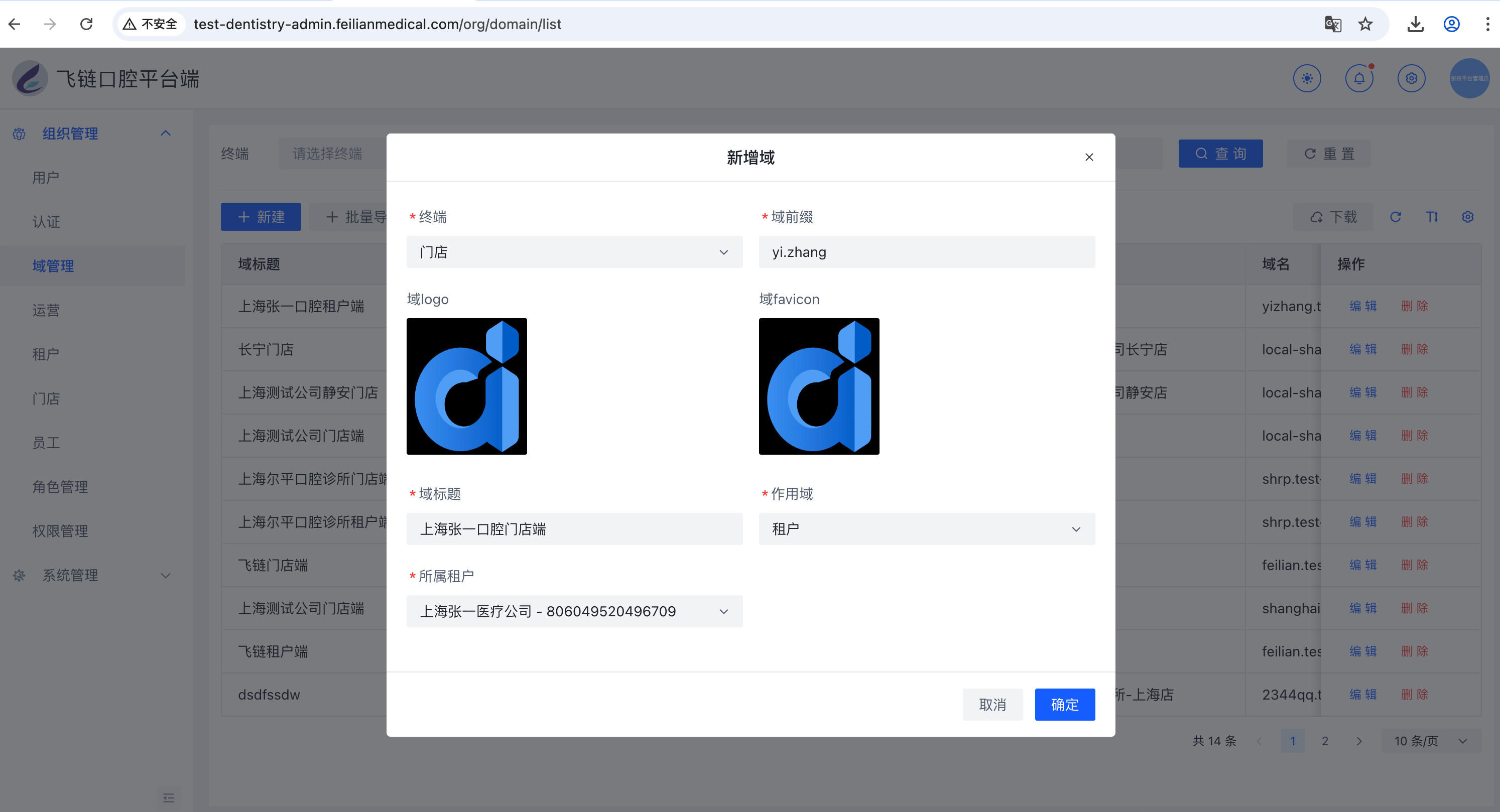Click the table density TI icon
This screenshot has width=1500, height=812.
[1432, 217]
